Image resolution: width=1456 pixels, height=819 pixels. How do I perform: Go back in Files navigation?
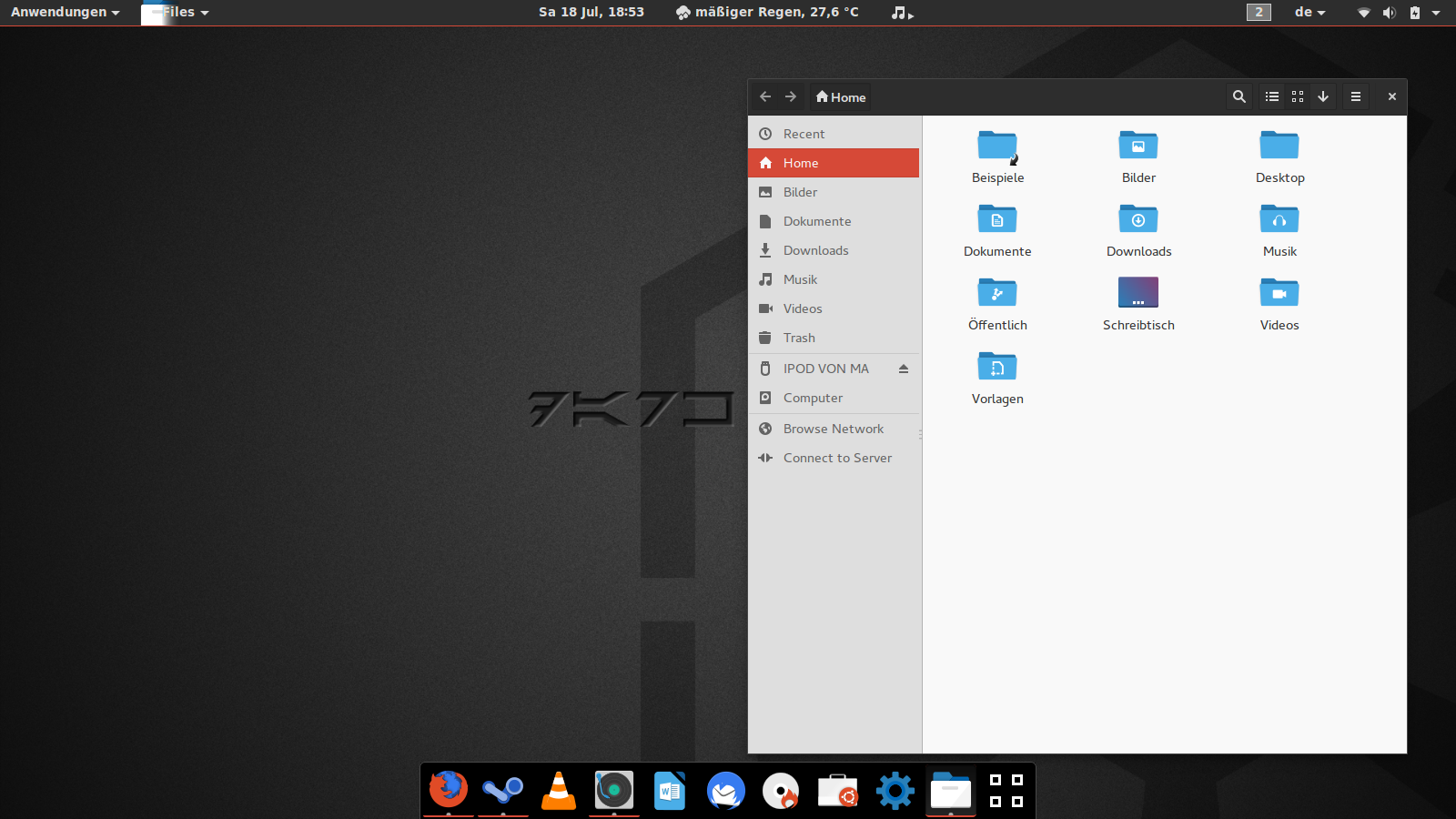(765, 96)
